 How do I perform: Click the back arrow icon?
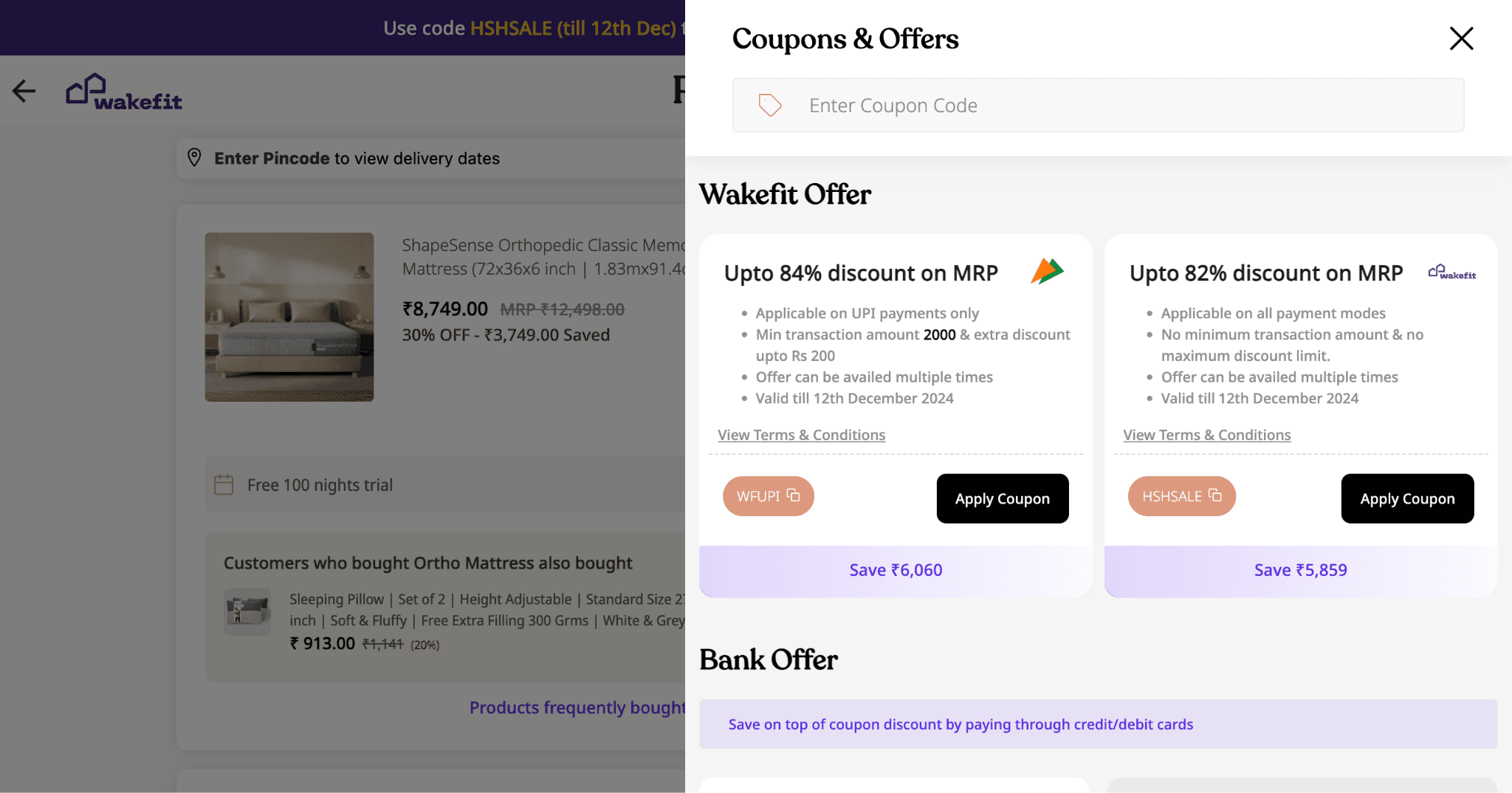point(24,91)
